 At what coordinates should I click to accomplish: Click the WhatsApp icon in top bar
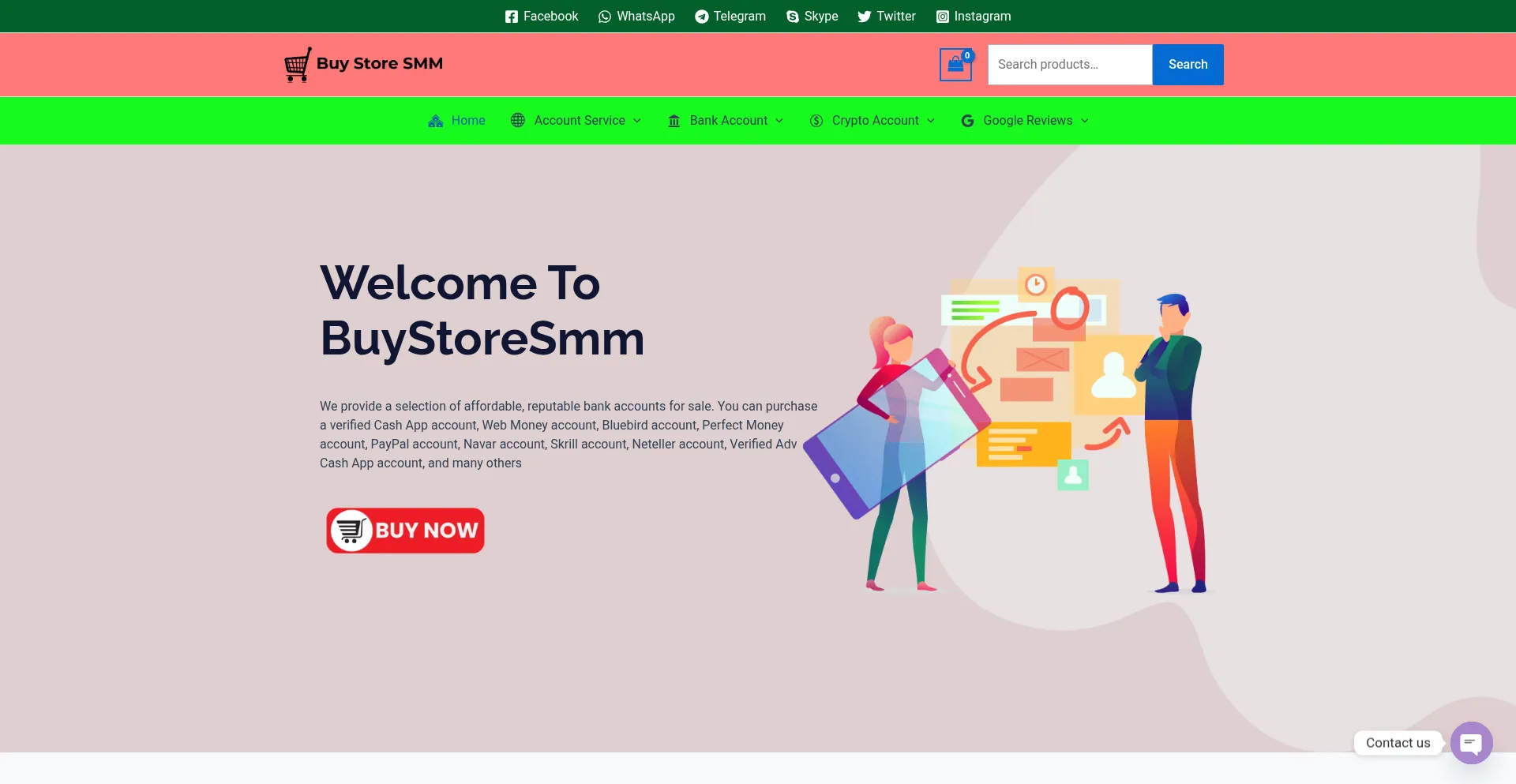605,17
